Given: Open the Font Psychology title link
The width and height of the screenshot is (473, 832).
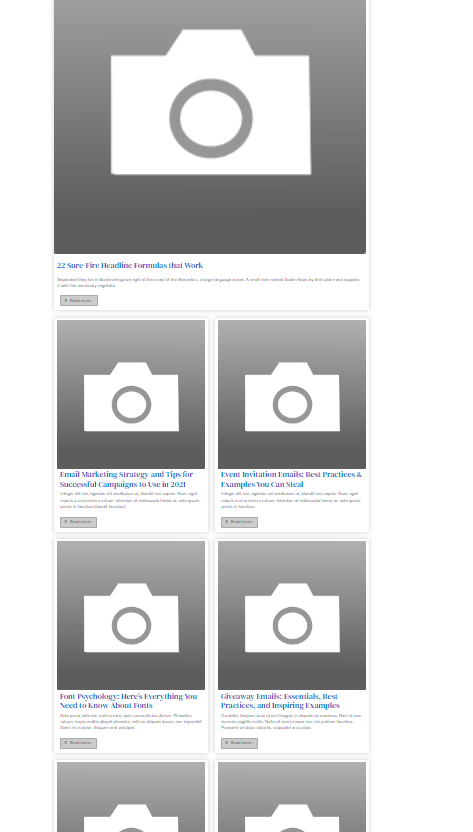Looking at the screenshot, I should 128,701.
